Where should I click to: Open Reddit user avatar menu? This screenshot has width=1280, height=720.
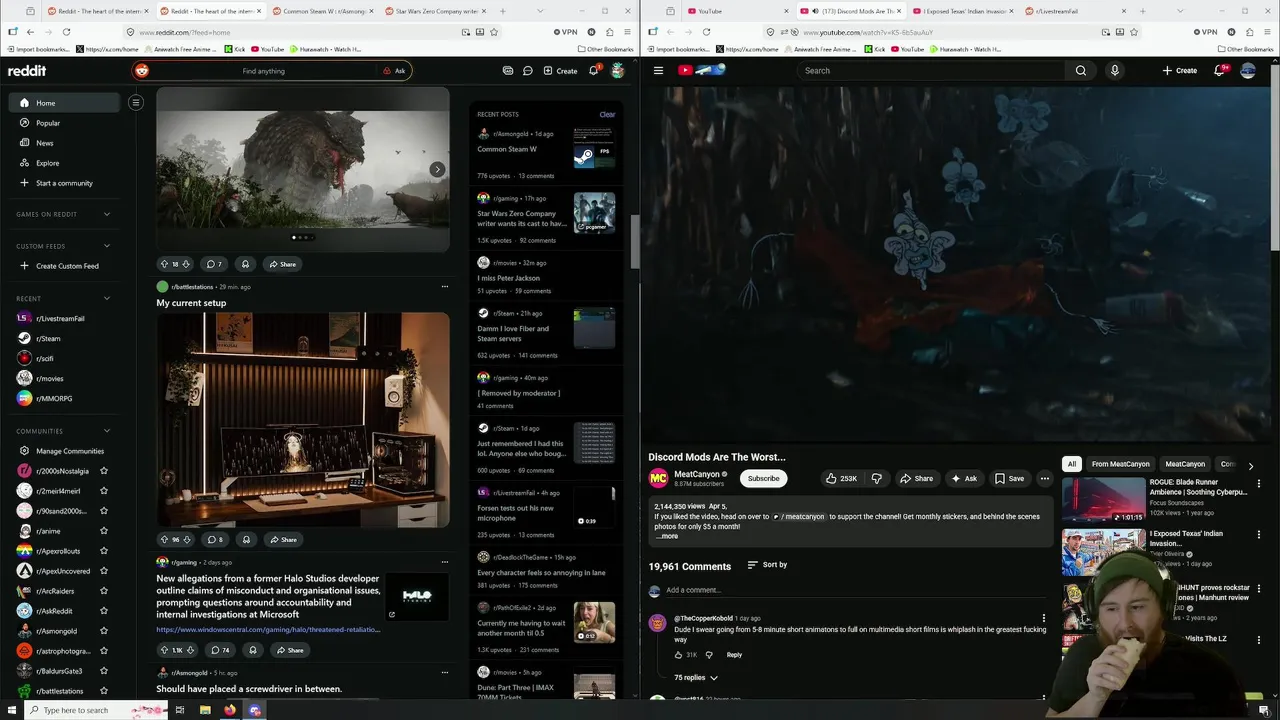617,70
